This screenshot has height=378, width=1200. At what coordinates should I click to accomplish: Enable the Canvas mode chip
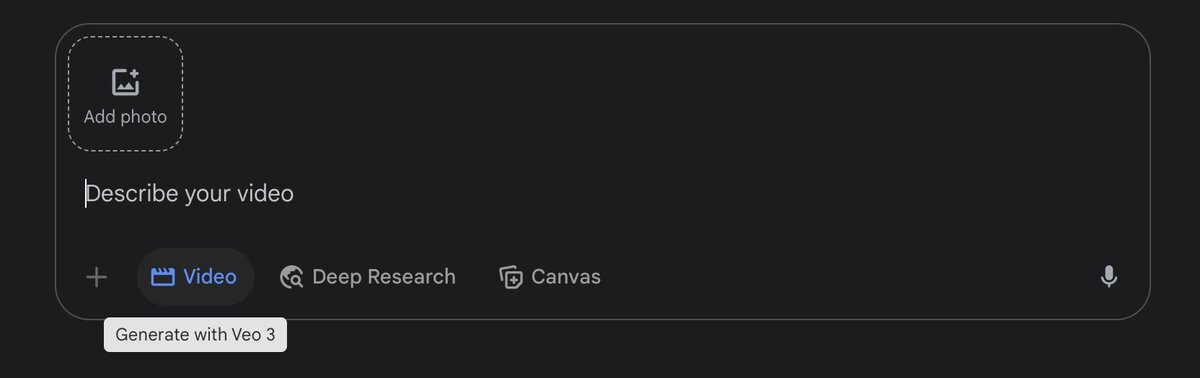550,277
